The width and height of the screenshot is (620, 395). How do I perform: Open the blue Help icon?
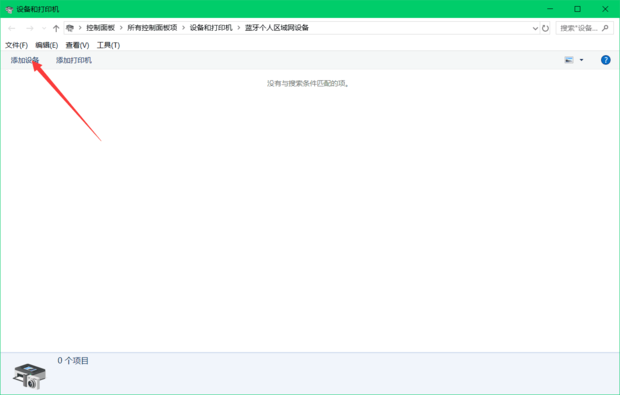pyautogui.click(x=605, y=60)
